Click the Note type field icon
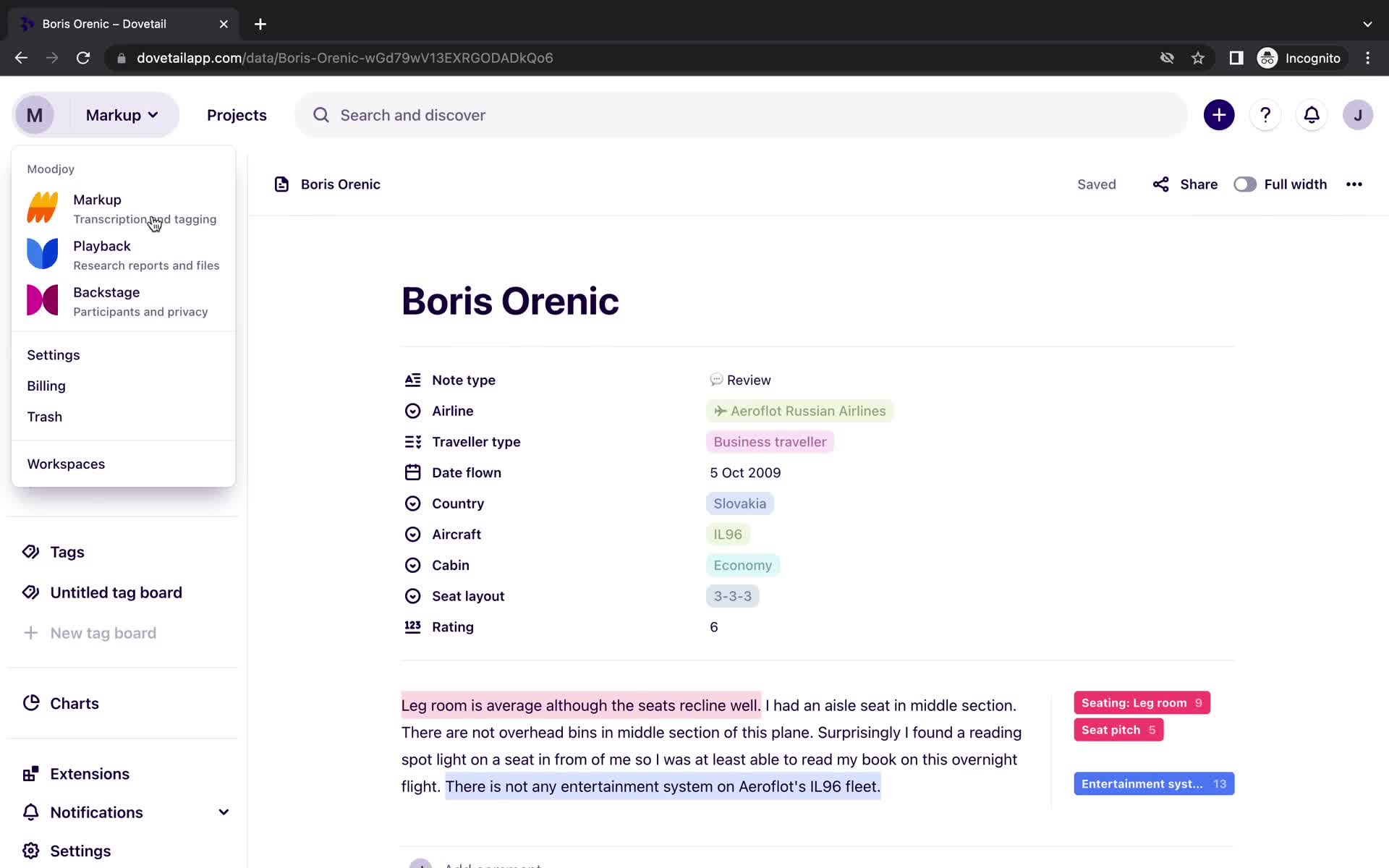This screenshot has height=868, width=1389. pyautogui.click(x=412, y=380)
